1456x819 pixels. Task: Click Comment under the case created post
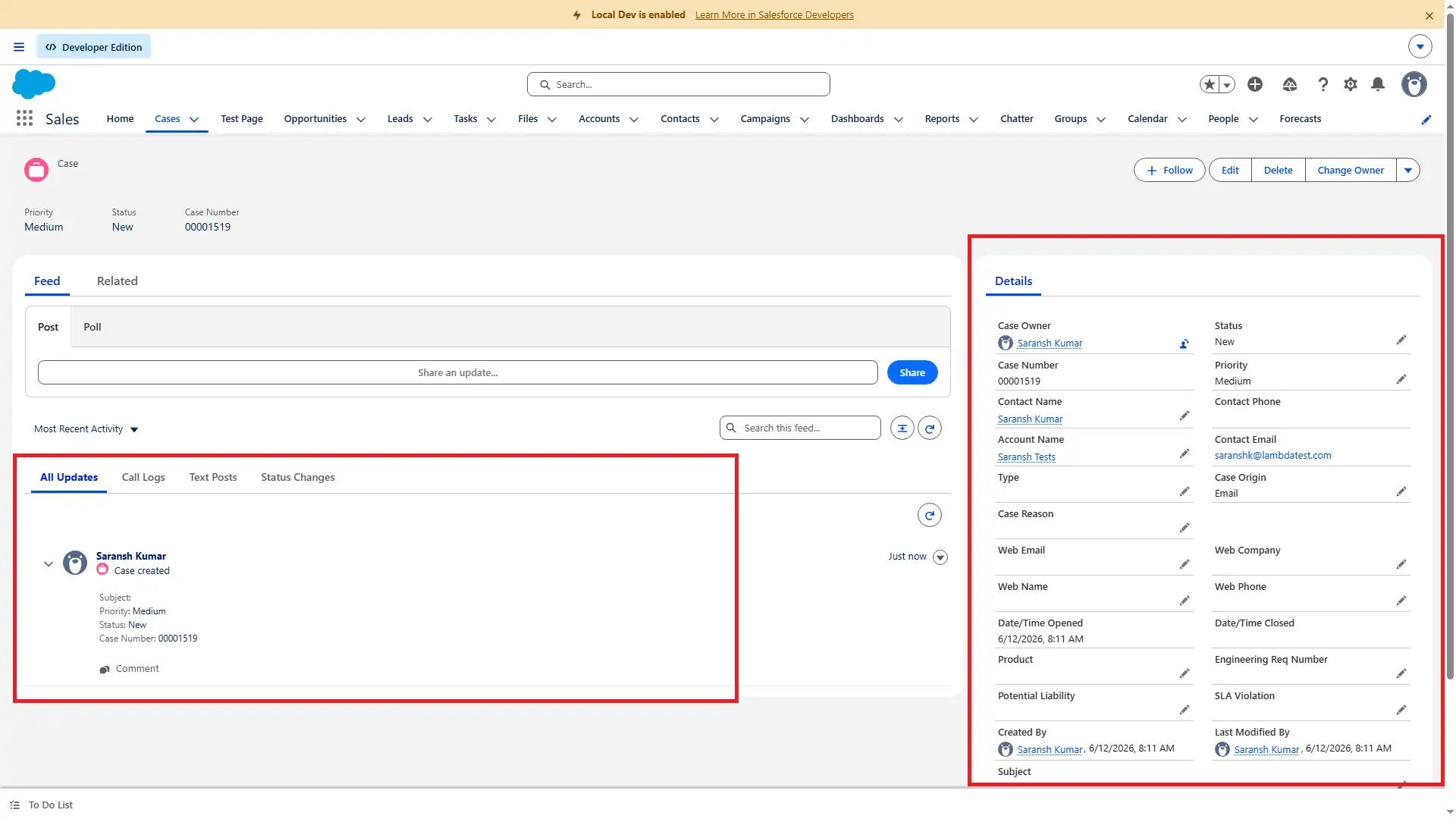tap(129, 669)
